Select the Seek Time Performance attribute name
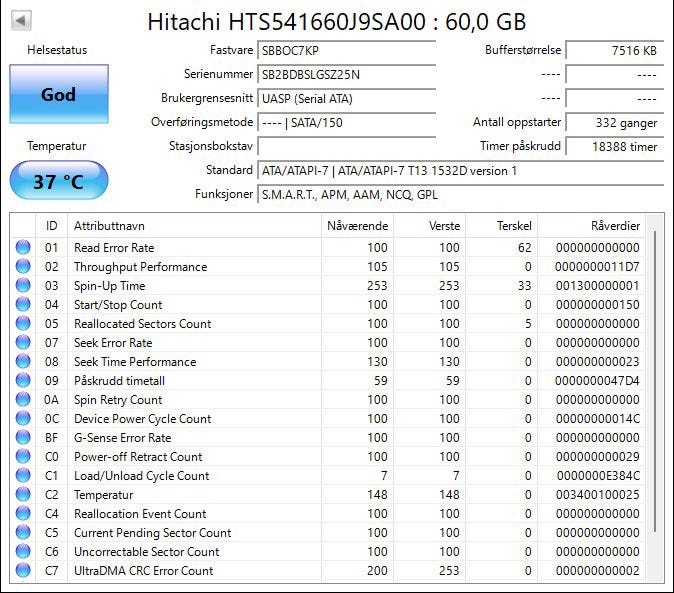This screenshot has width=674, height=593. 135,361
